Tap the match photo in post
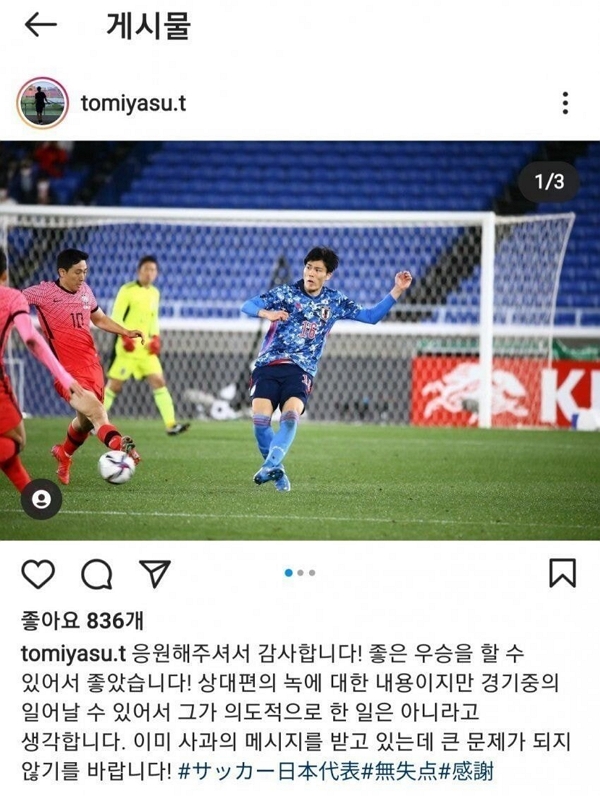600x796 pixels. (x=300, y=341)
